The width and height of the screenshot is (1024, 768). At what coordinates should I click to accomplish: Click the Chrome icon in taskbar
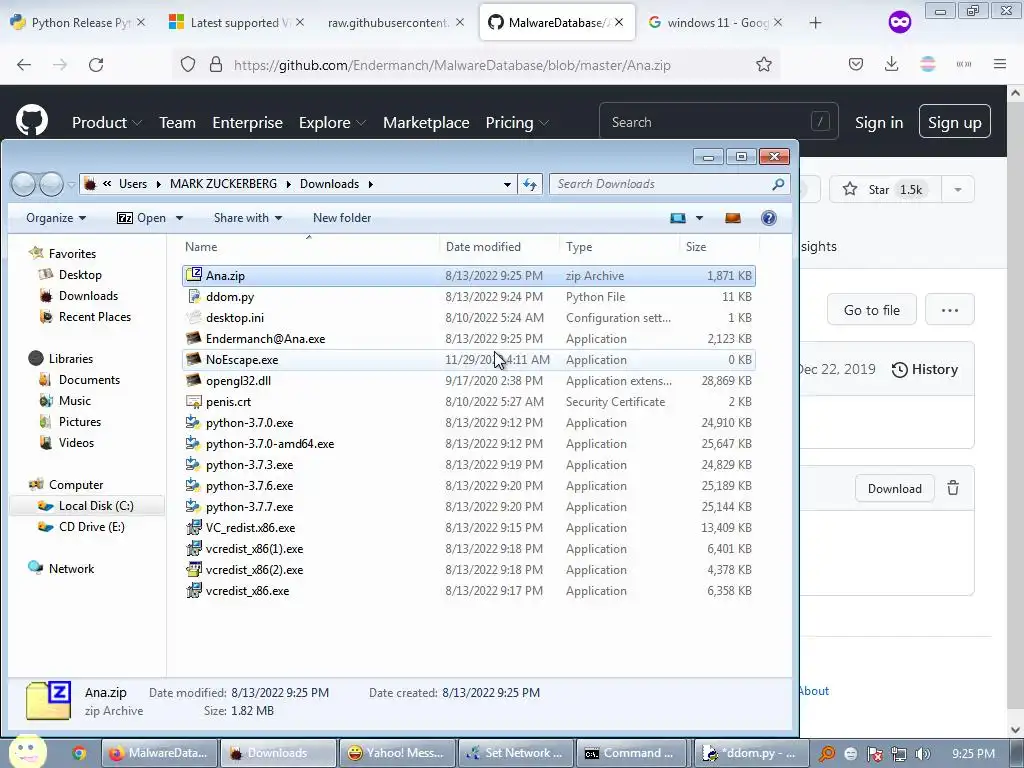[79, 753]
